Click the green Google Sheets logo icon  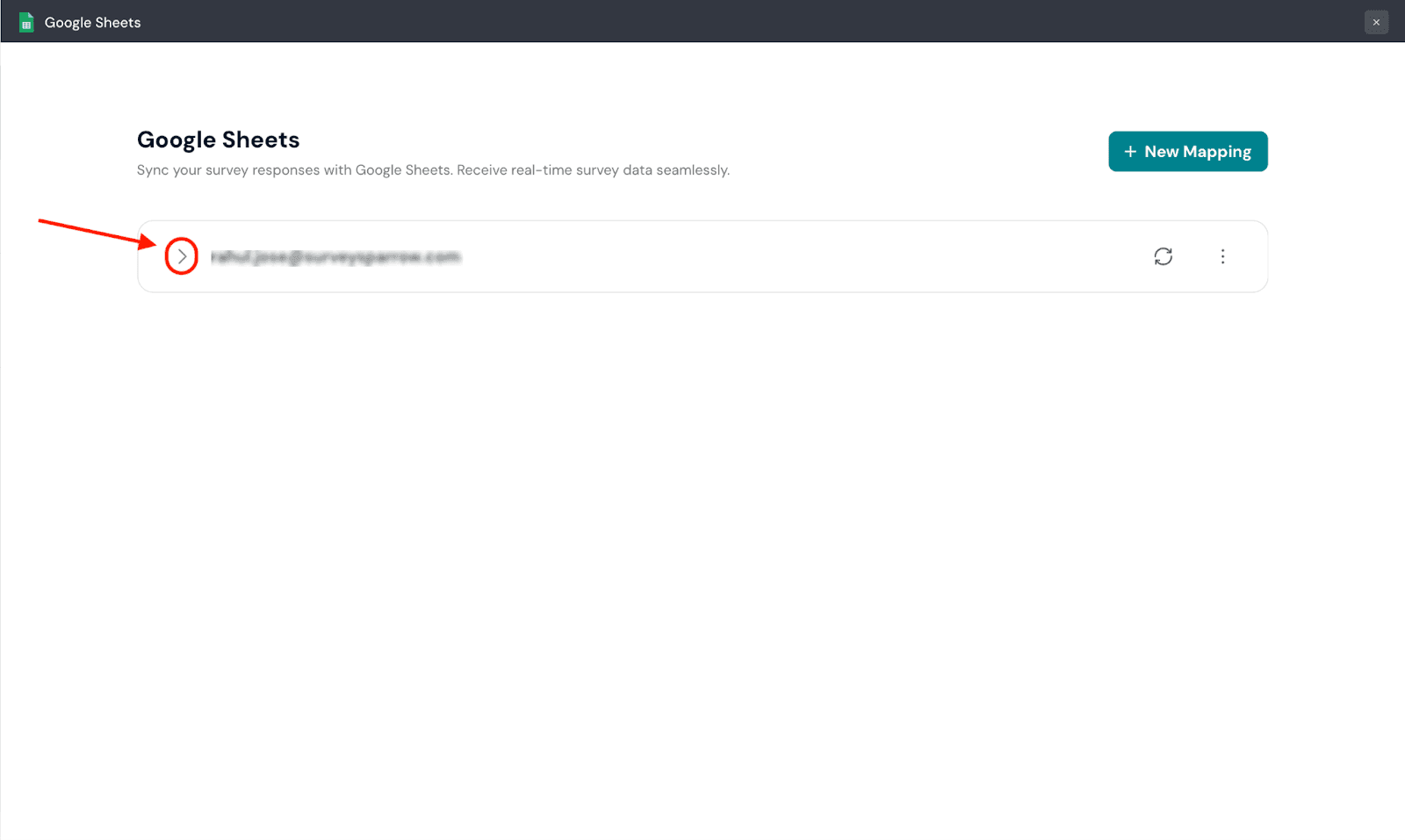click(x=26, y=22)
